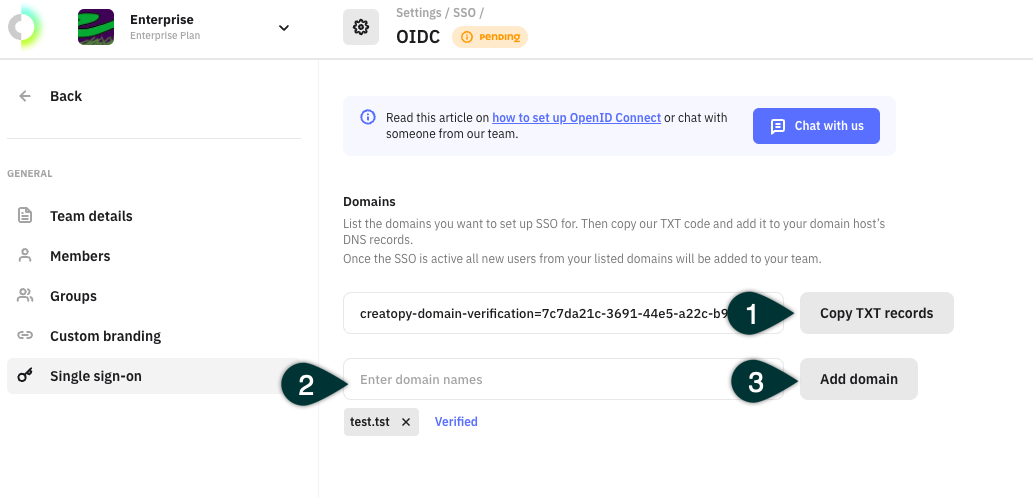Viewport: 1033px width, 498px height.
Task: Open the how to set up OpenID Connect link
Action: pyautogui.click(x=576, y=118)
